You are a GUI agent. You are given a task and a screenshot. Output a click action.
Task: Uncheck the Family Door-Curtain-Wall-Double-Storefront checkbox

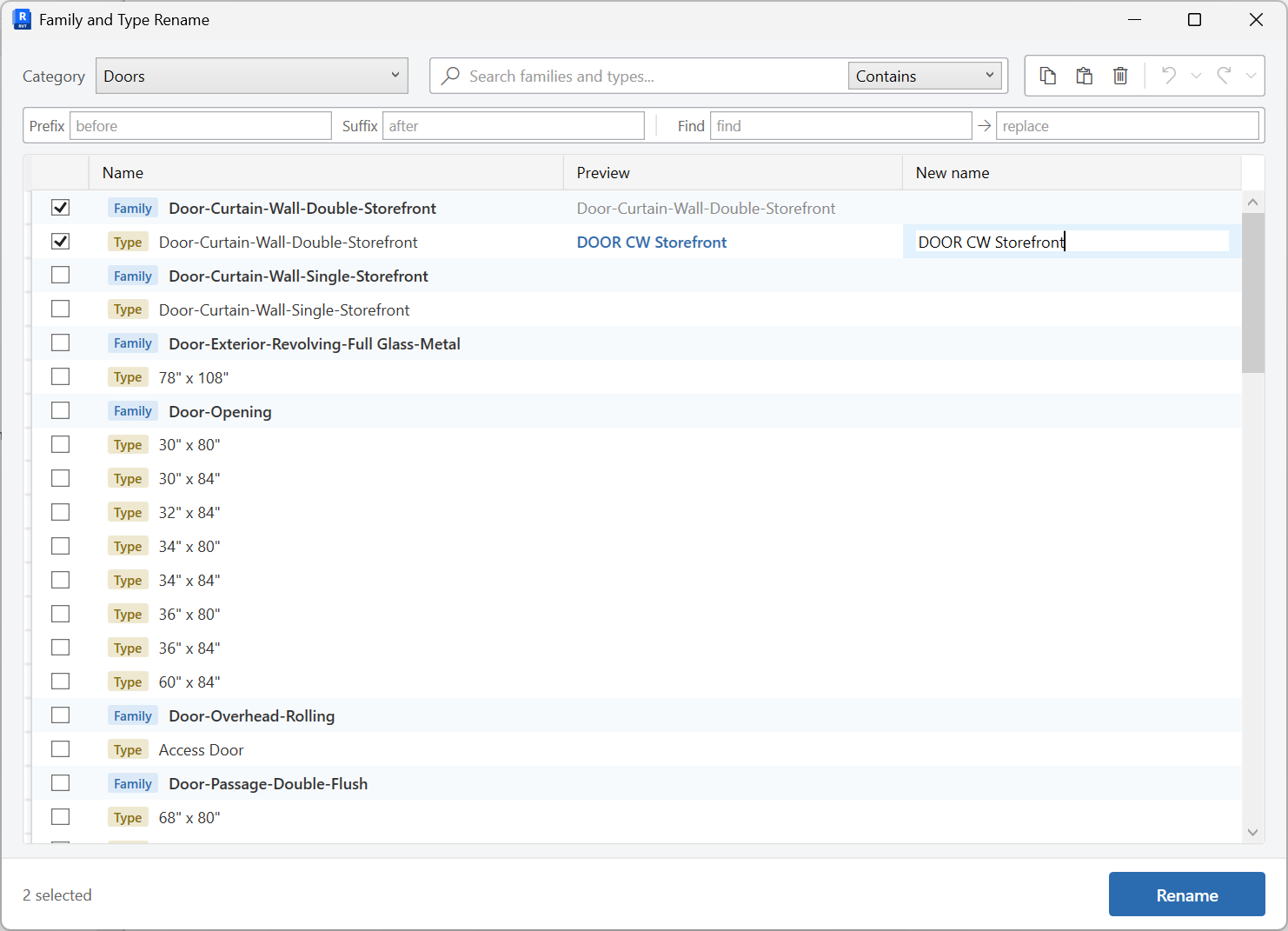coord(60,207)
